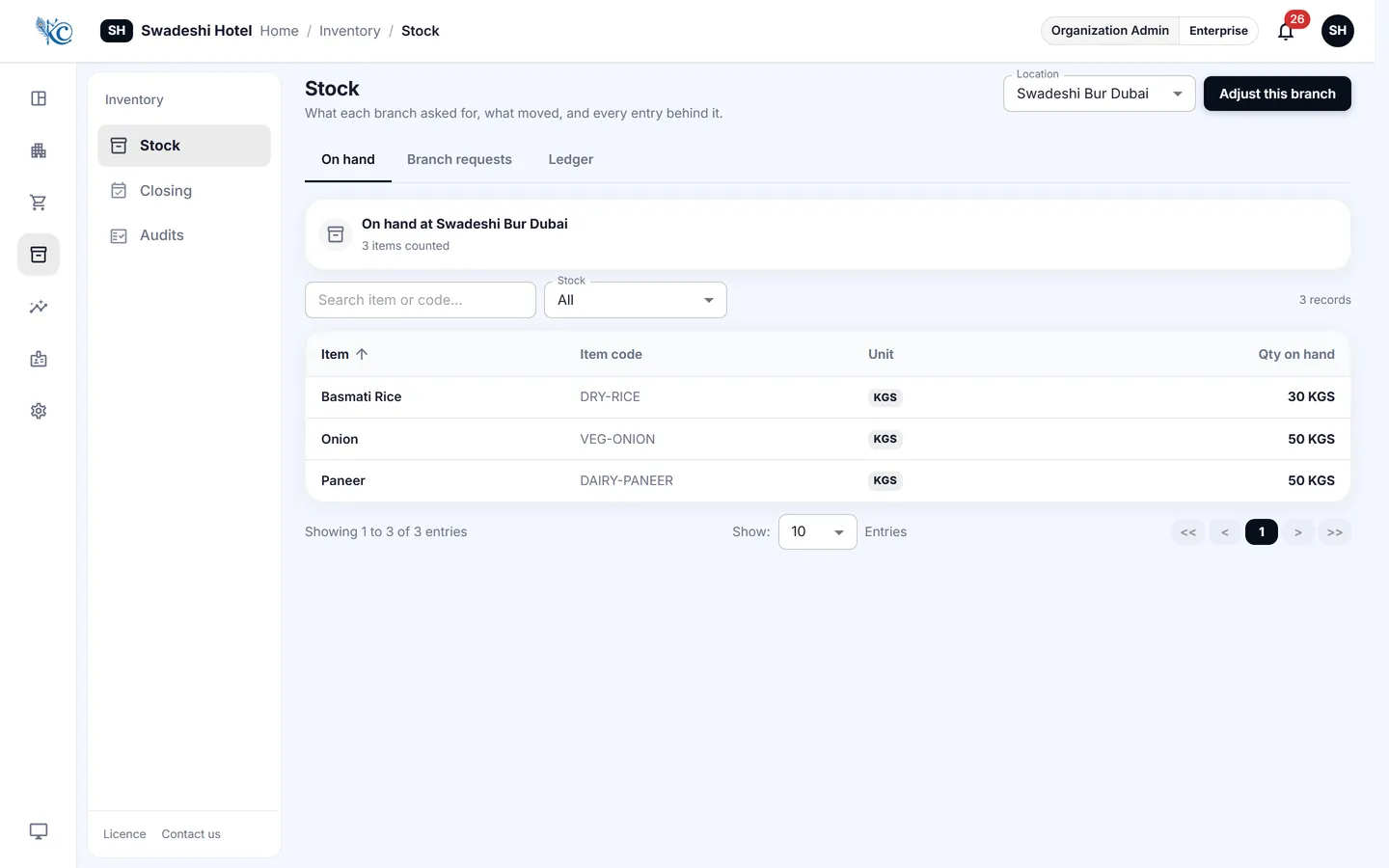Click the Enterprise plan badge

coord(1218,31)
